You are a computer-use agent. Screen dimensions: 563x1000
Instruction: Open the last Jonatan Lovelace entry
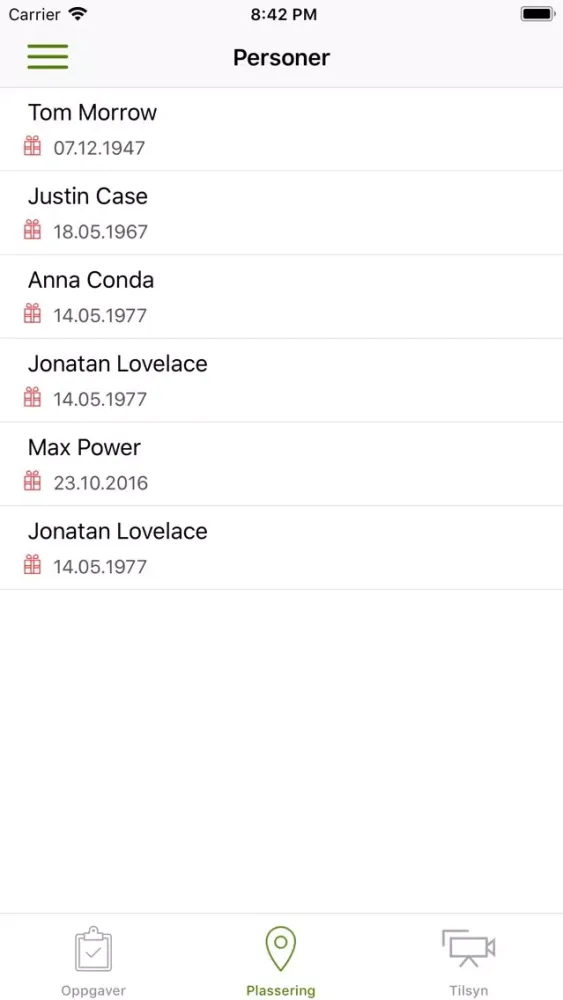(x=281, y=548)
